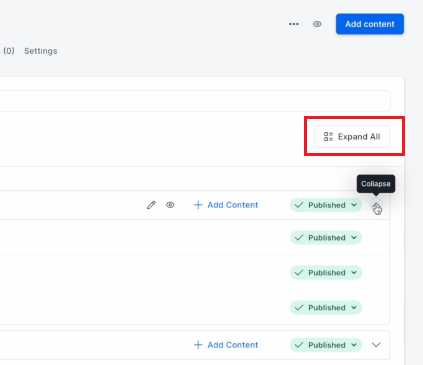This screenshot has height=365, width=423.
Task: Open the three-dot more options menu
Action: click(294, 24)
